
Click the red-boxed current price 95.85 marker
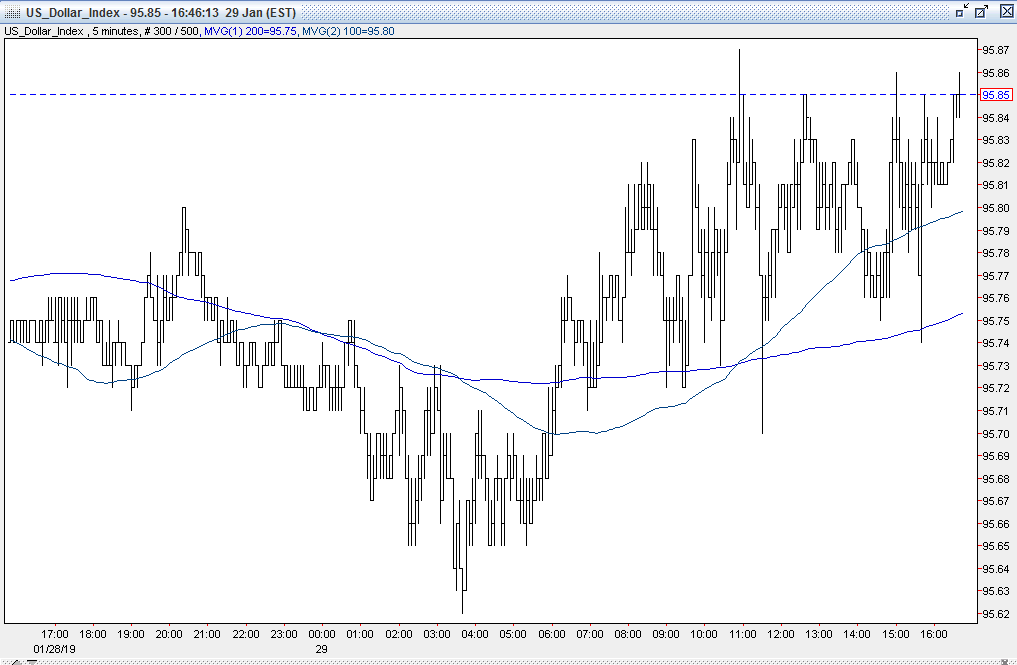coord(996,95)
